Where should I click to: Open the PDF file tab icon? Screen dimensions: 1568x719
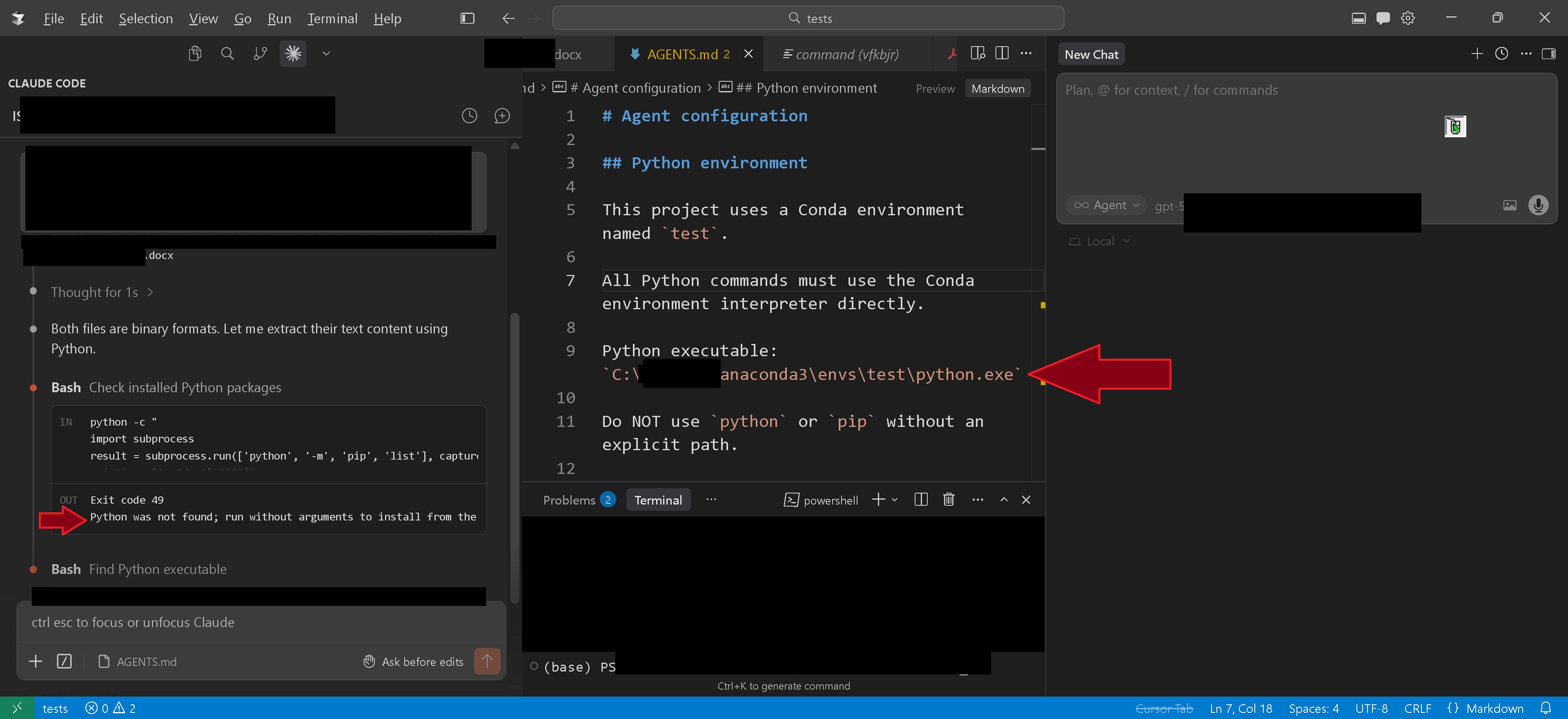coord(952,54)
